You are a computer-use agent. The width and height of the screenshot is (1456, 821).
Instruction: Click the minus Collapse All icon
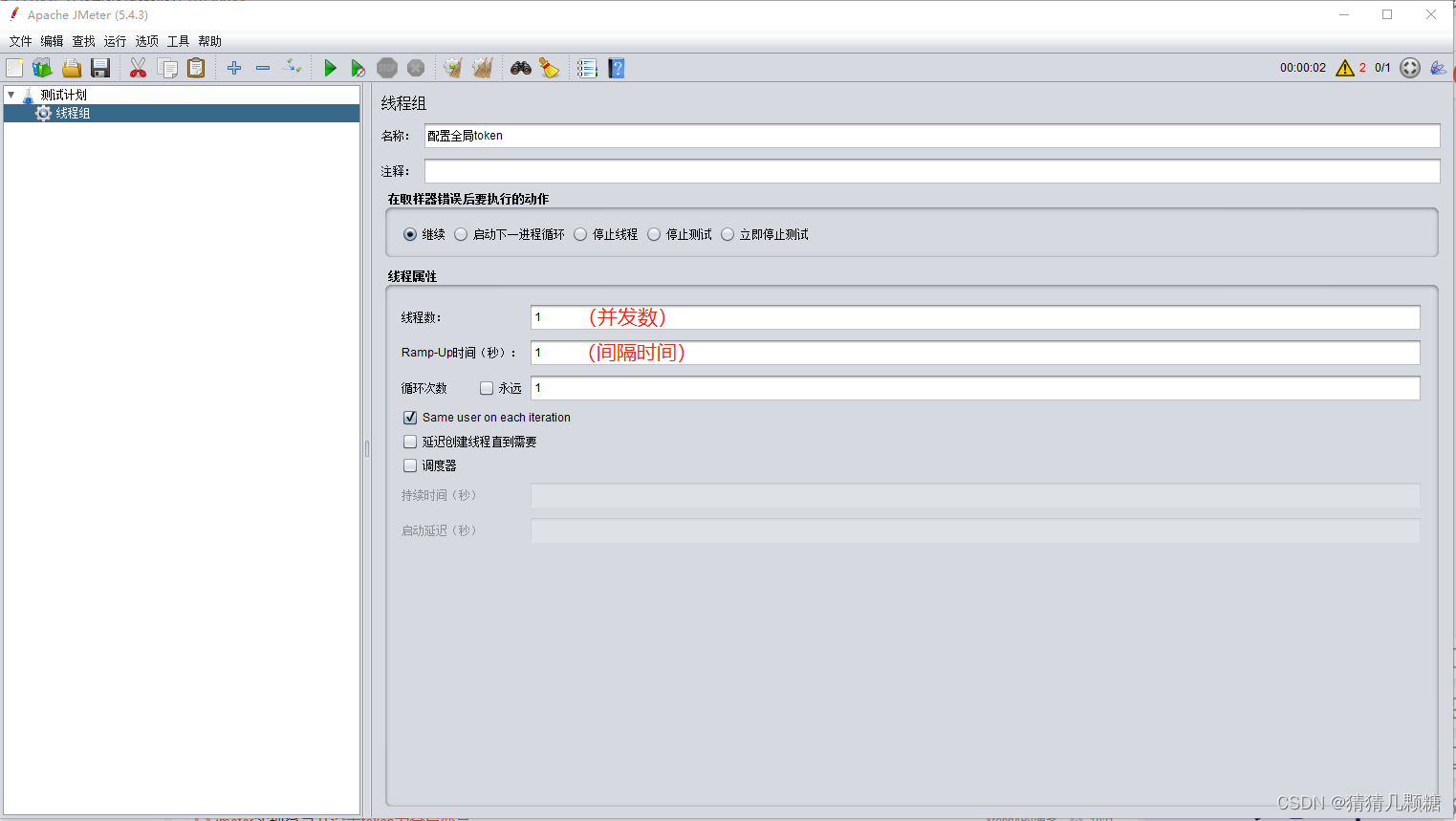pos(263,68)
